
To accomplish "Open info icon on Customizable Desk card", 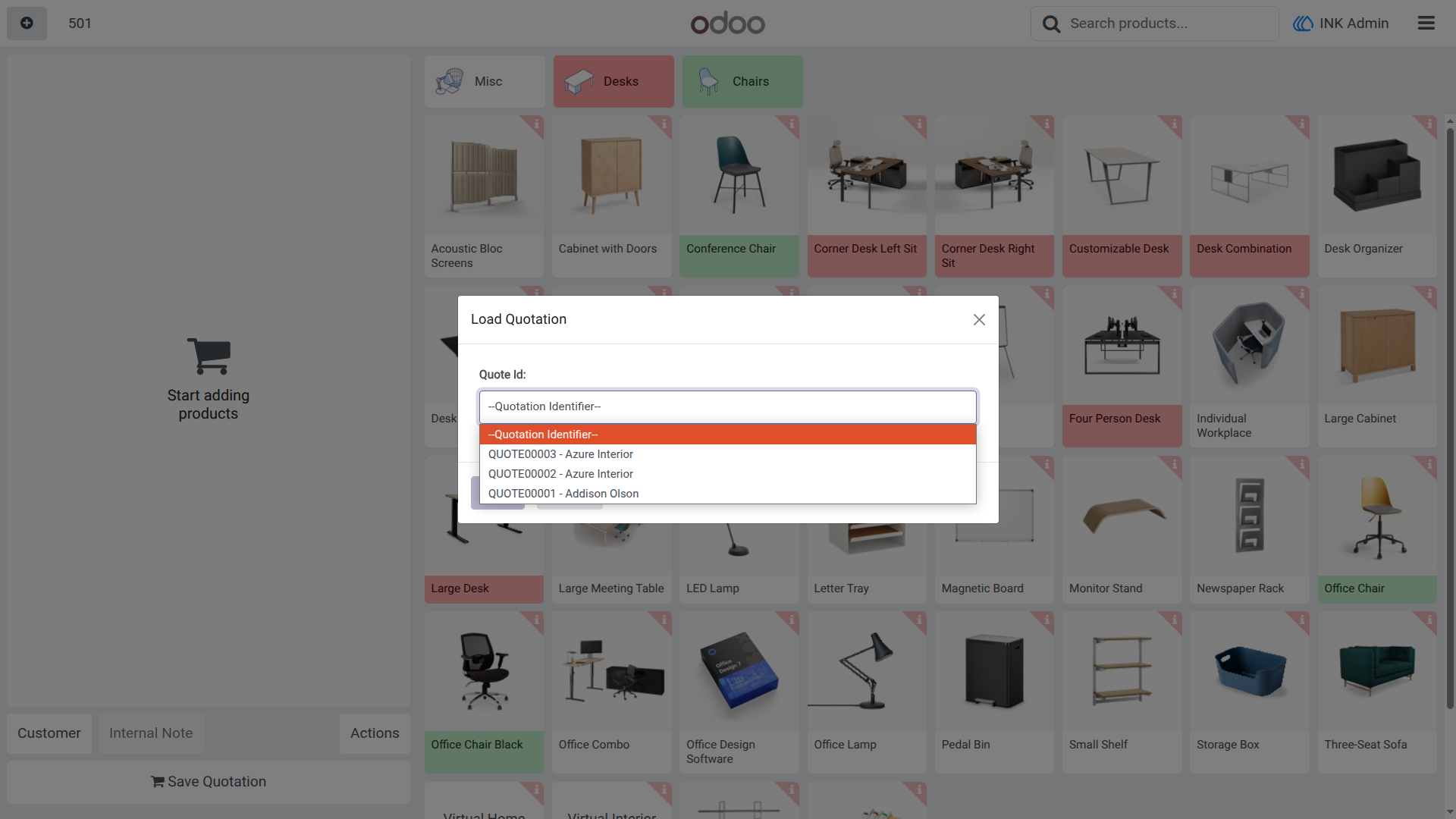I will pos(1174,124).
